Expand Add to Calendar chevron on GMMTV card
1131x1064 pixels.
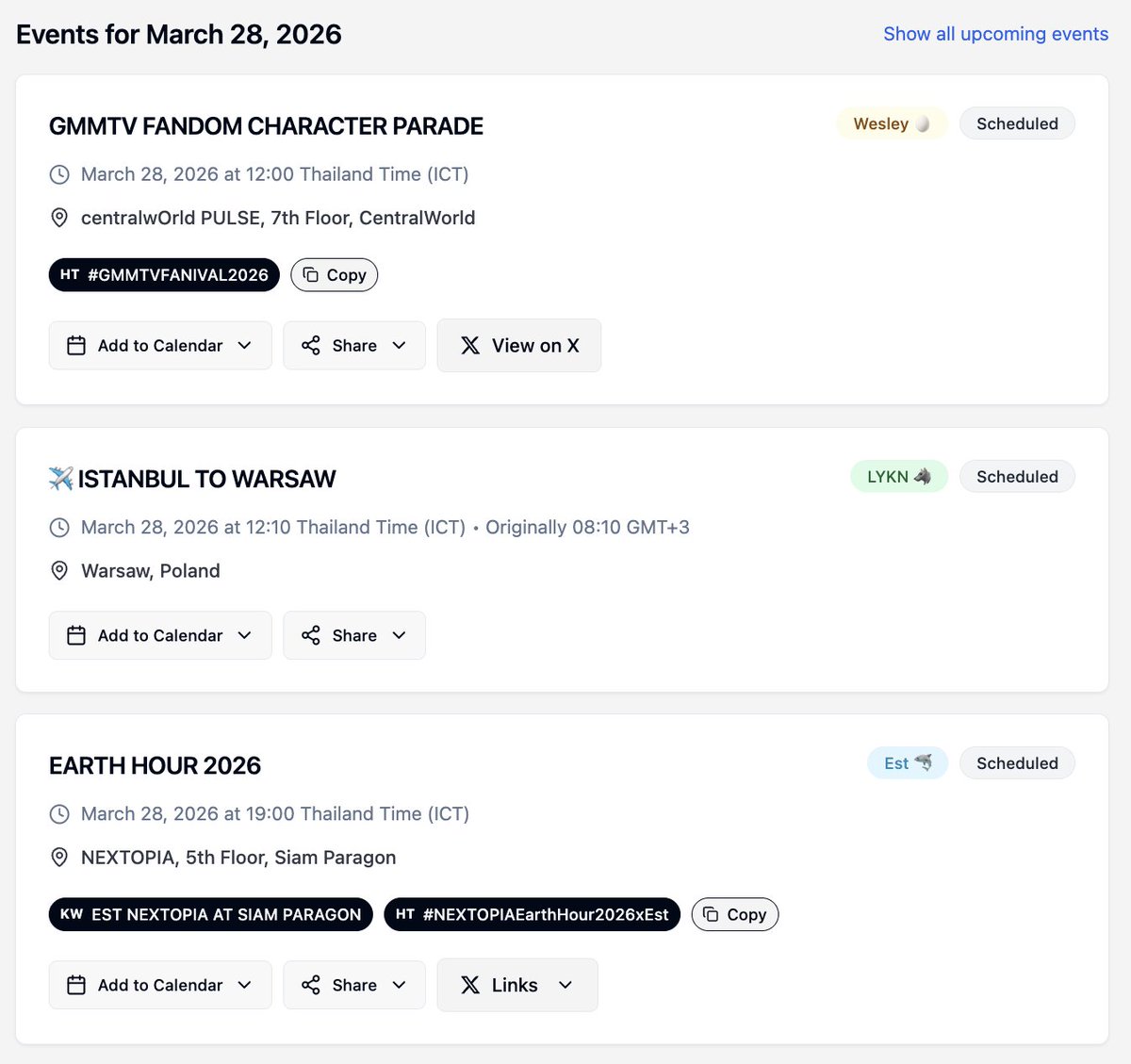pos(245,346)
